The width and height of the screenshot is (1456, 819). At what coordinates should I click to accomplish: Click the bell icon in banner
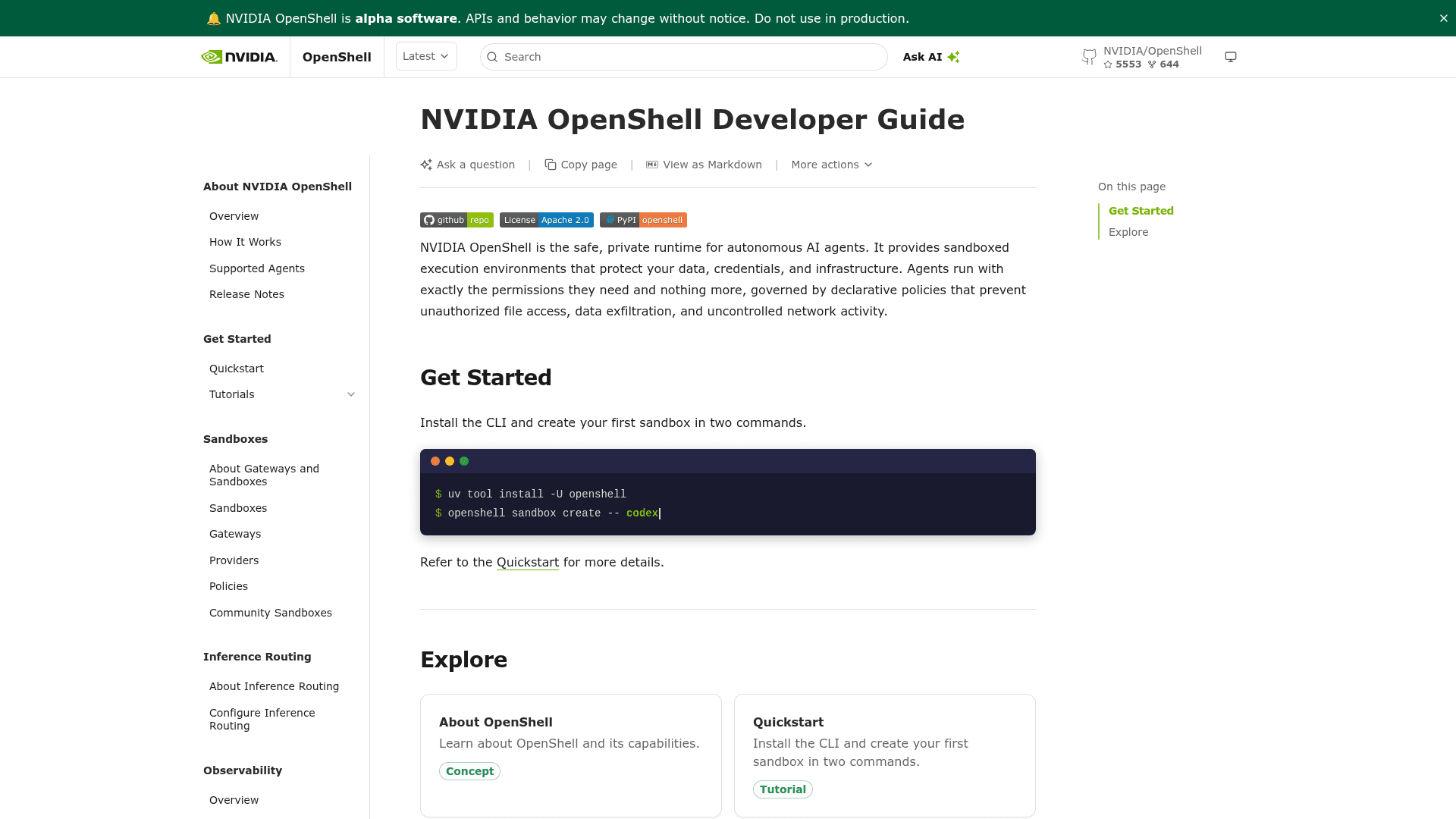[214, 18]
